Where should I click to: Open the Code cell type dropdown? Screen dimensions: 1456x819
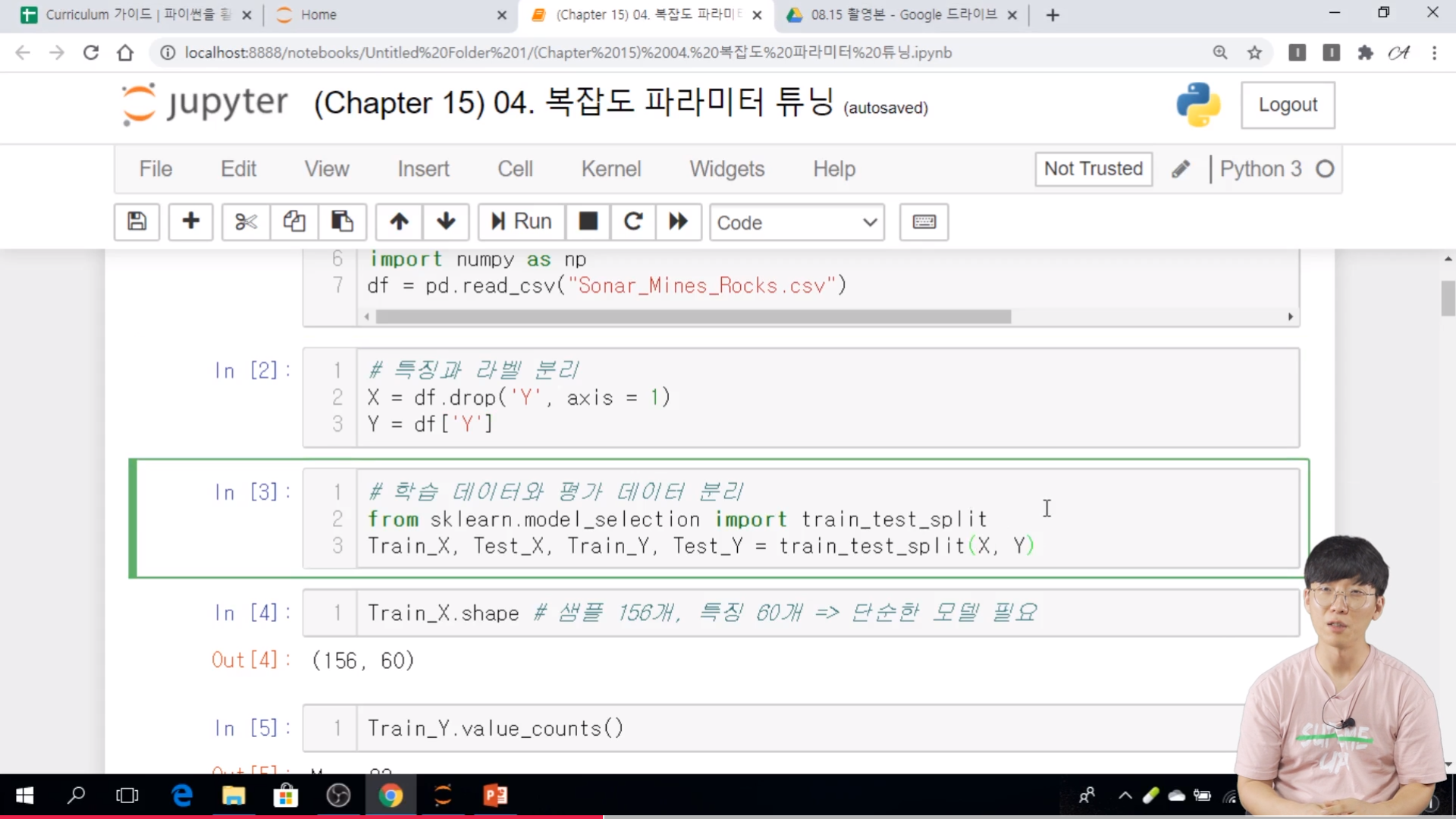[796, 222]
